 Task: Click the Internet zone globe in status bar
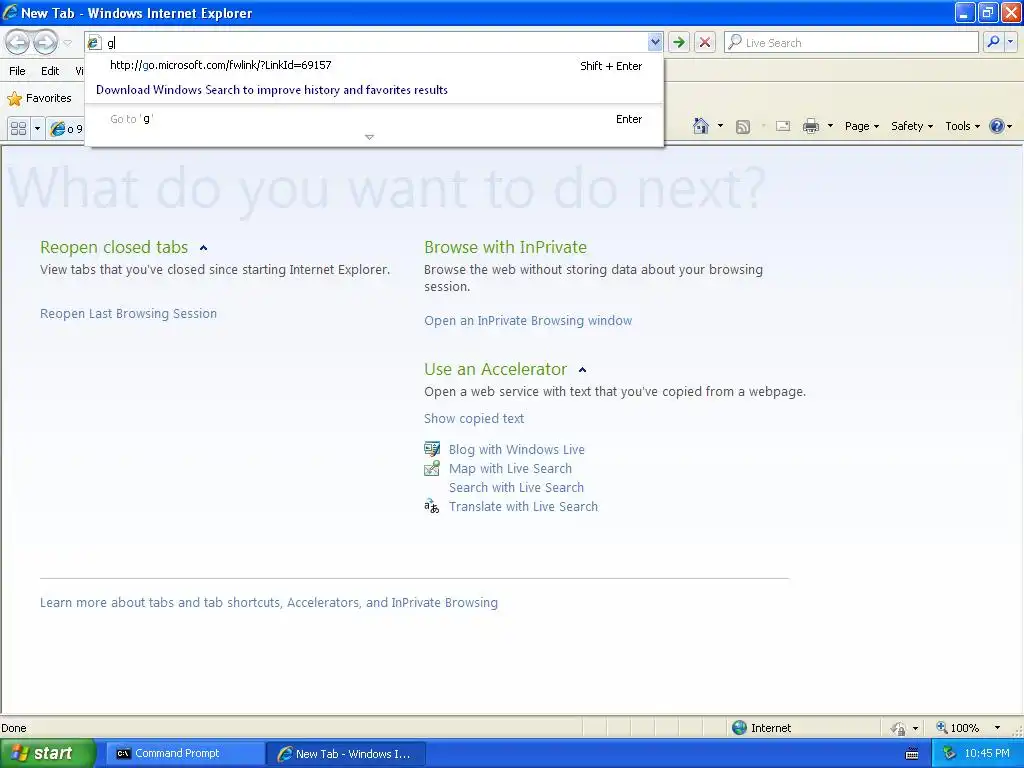[x=739, y=728]
